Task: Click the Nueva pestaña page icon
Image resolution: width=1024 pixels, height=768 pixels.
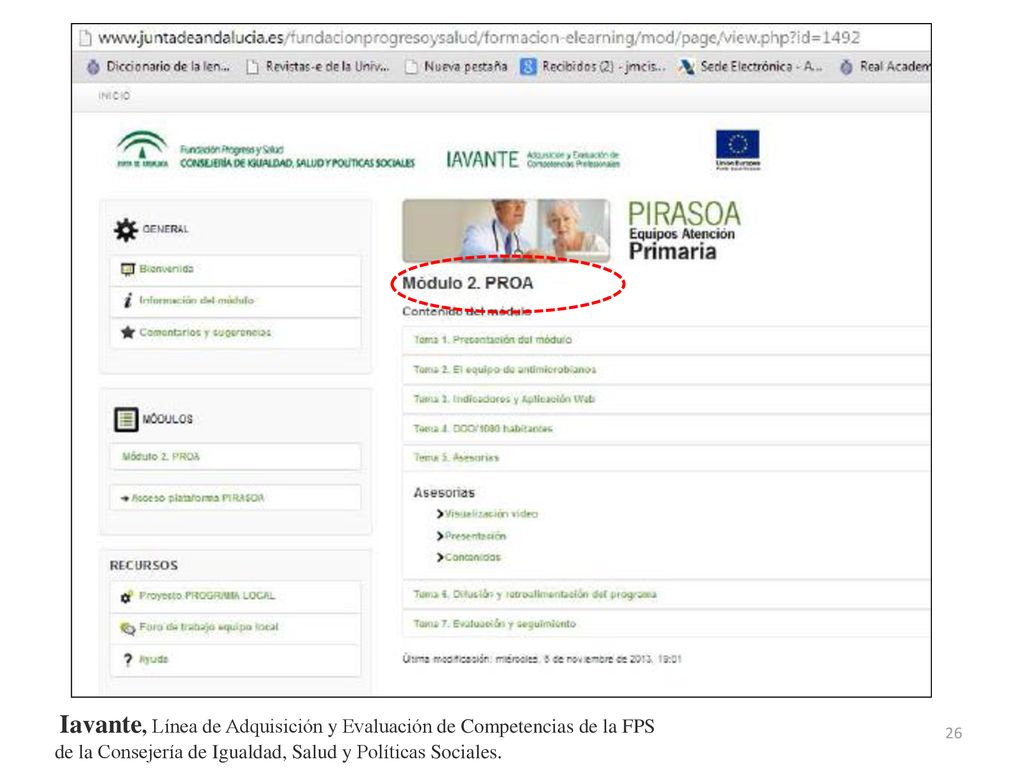Action: (x=411, y=67)
